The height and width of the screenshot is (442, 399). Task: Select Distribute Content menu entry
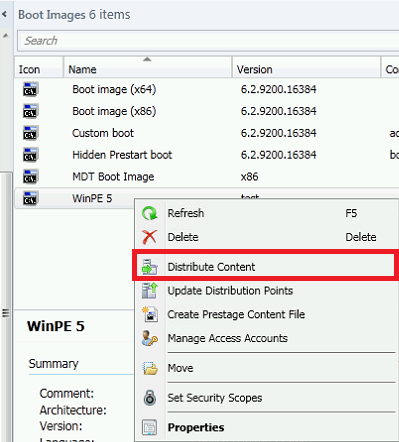[x=265, y=267]
